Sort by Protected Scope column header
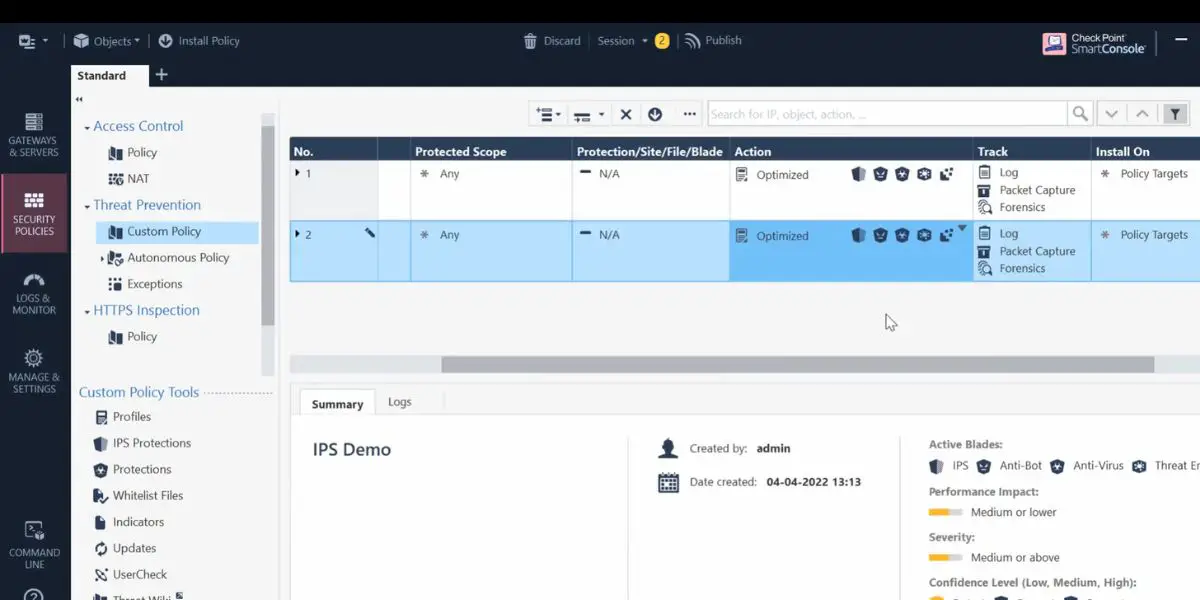 (461, 152)
